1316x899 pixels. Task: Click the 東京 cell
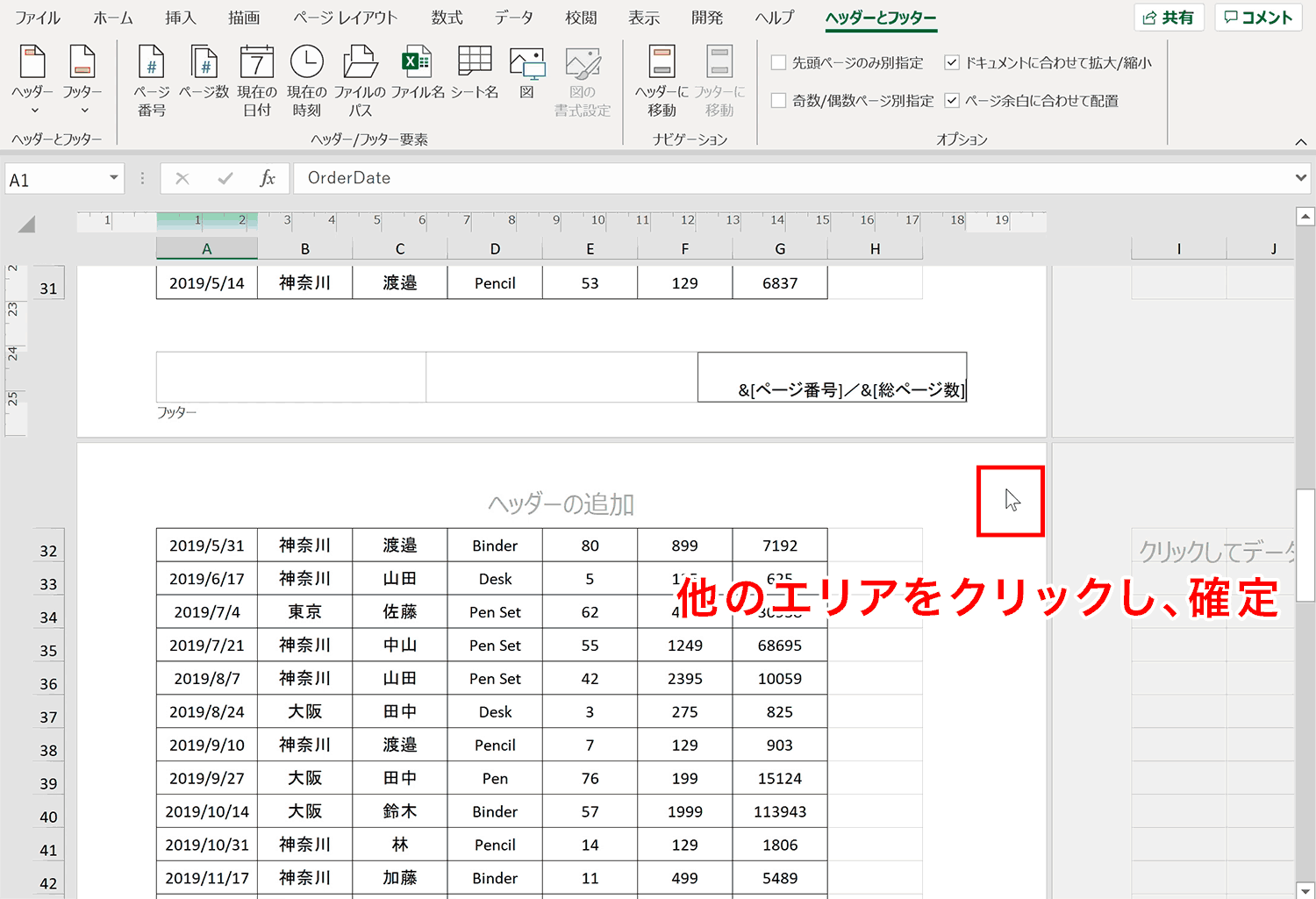(305, 612)
